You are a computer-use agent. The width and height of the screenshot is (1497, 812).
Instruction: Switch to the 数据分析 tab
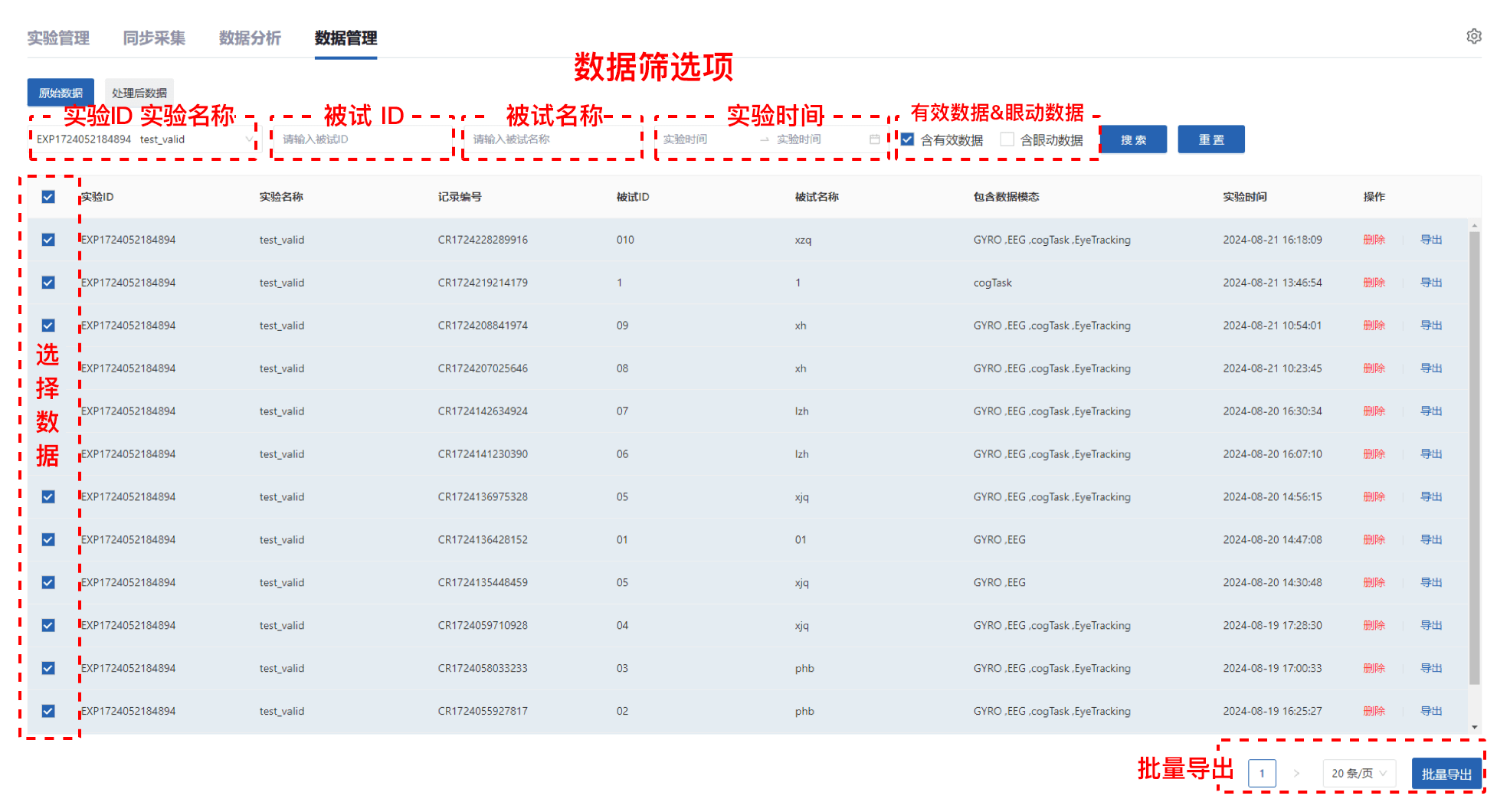pyautogui.click(x=250, y=38)
